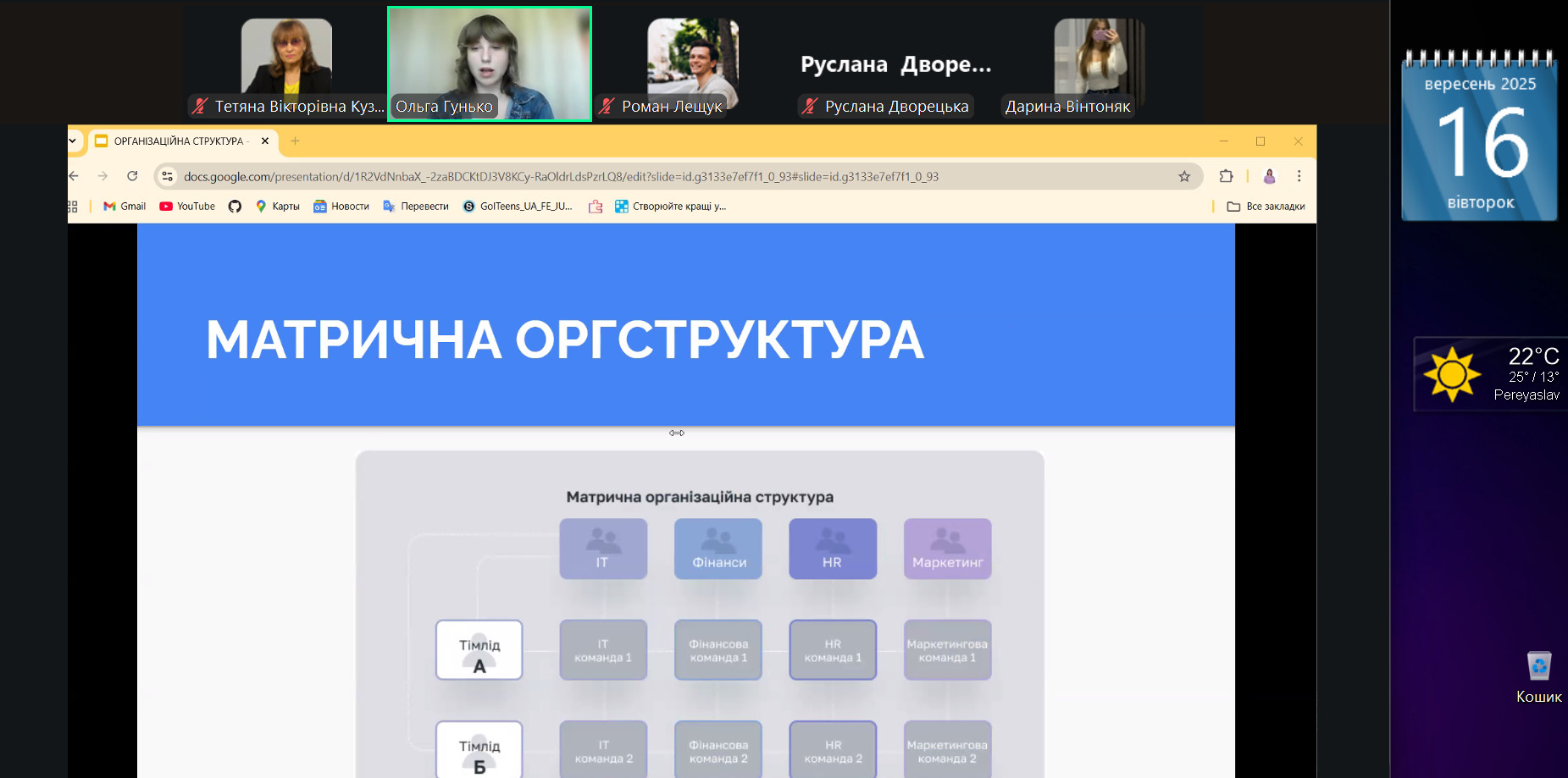Viewport: 1568px width, 778px height.
Task: Expand the Все закладки bookmarks folder
Action: click(x=1266, y=207)
